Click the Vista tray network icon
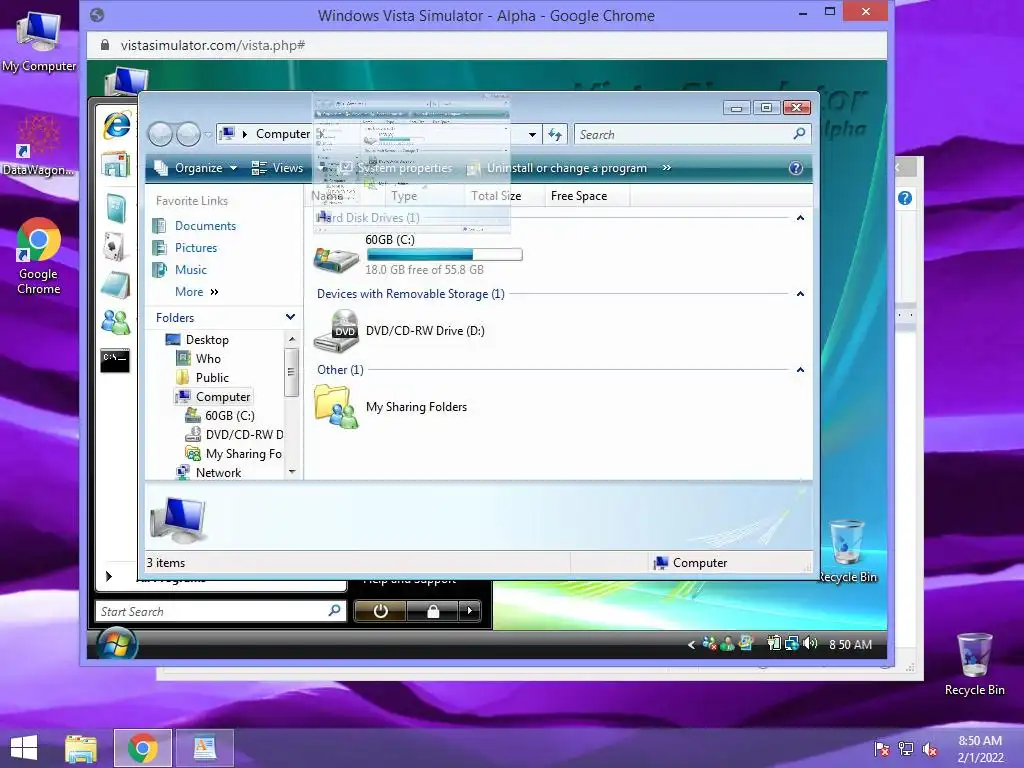This screenshot has width=1024, height=768. point(792,644)
